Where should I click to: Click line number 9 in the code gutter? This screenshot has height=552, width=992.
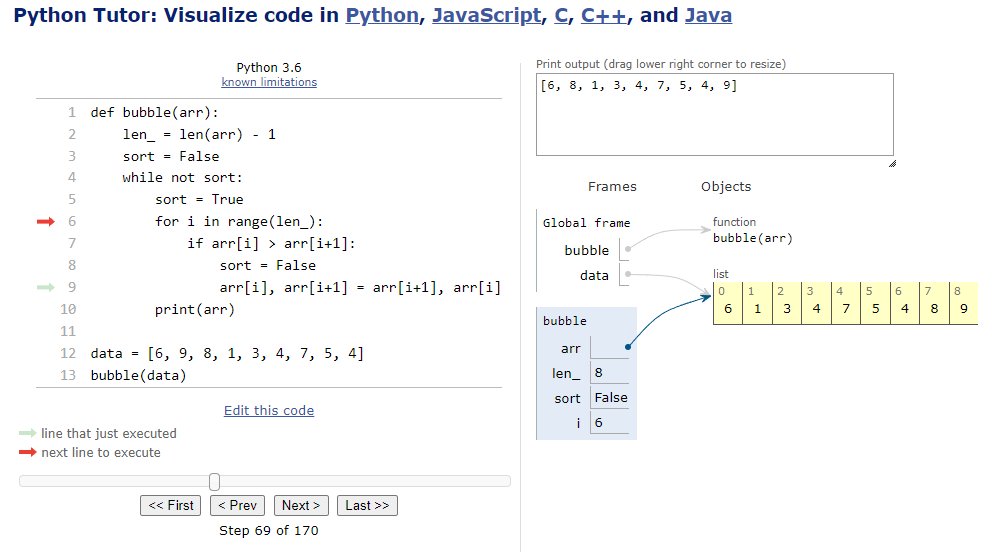(x=71, y=287)
